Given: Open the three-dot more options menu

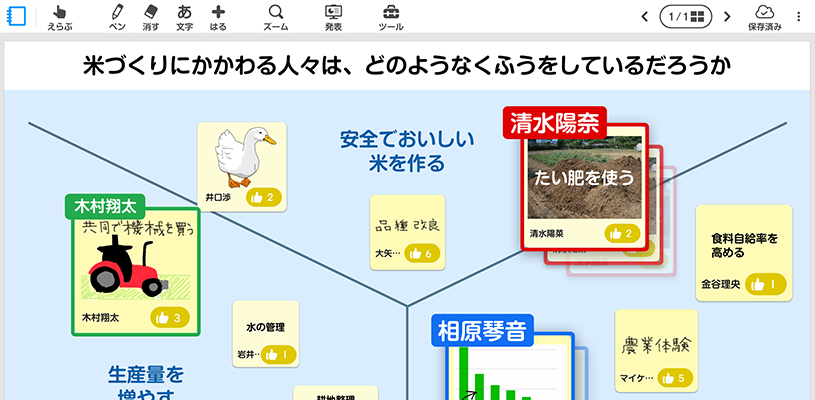Looking at the screenshot, I should (798, 17).
